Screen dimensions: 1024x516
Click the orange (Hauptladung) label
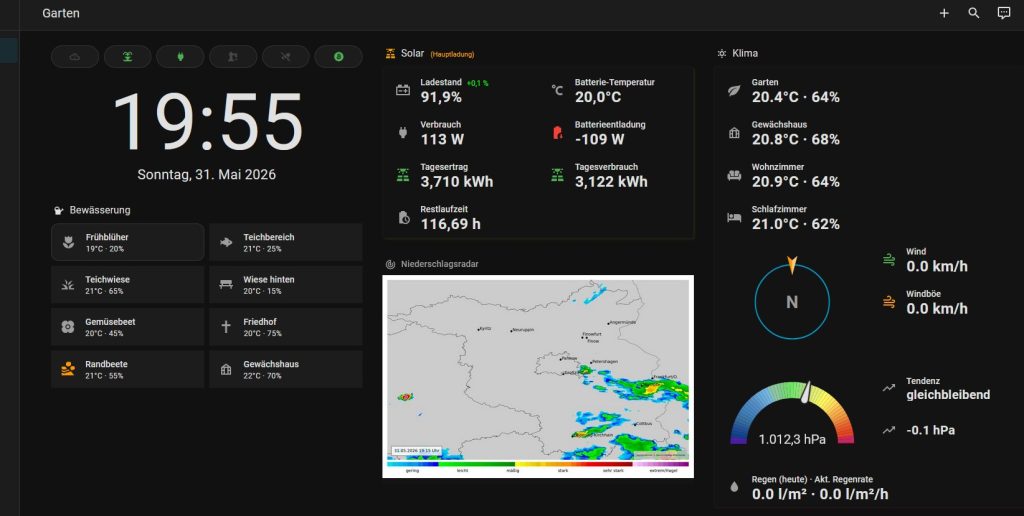[452, 54]
